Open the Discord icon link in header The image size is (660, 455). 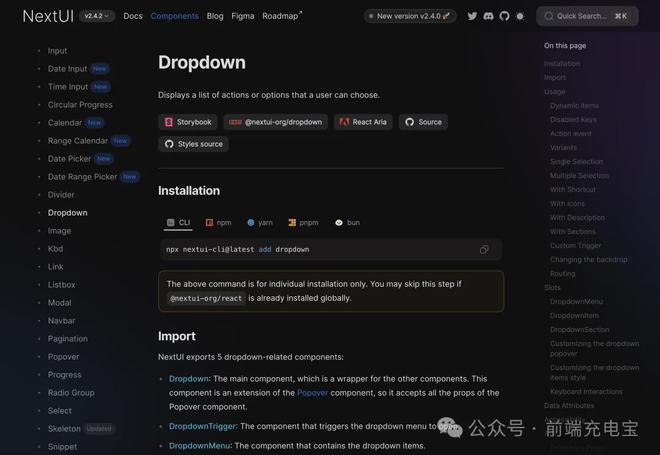coord(488,16)
